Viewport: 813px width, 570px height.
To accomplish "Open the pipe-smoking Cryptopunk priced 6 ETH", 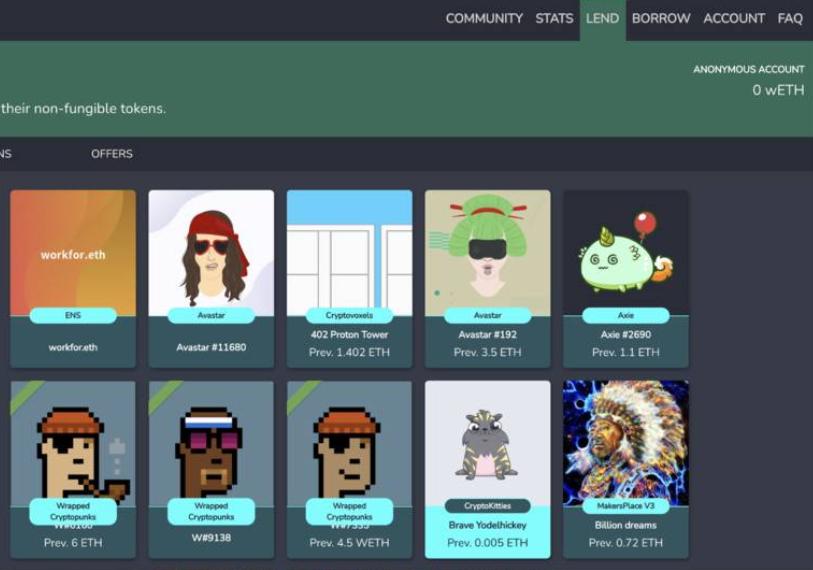I will point(73,440).
